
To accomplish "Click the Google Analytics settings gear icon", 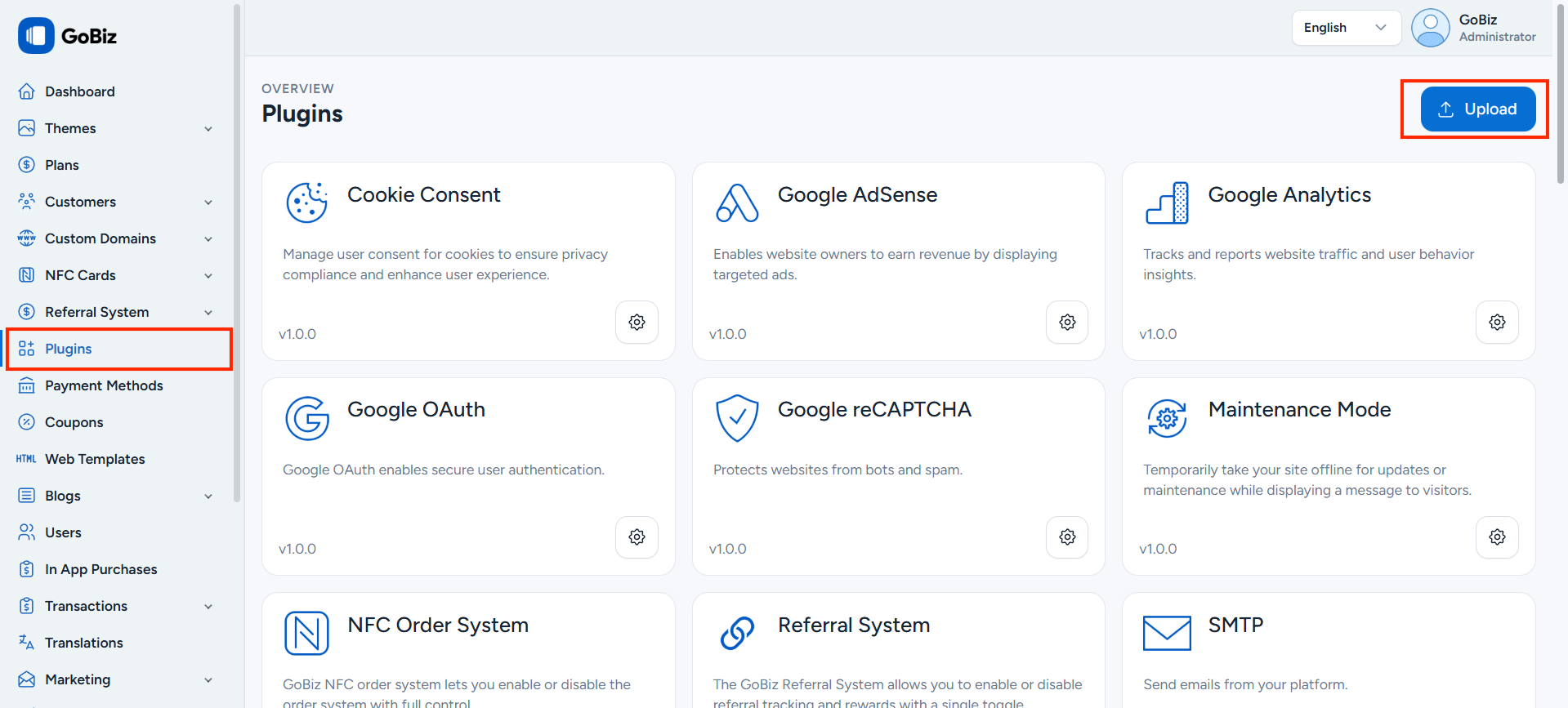I will point(1496,323).
